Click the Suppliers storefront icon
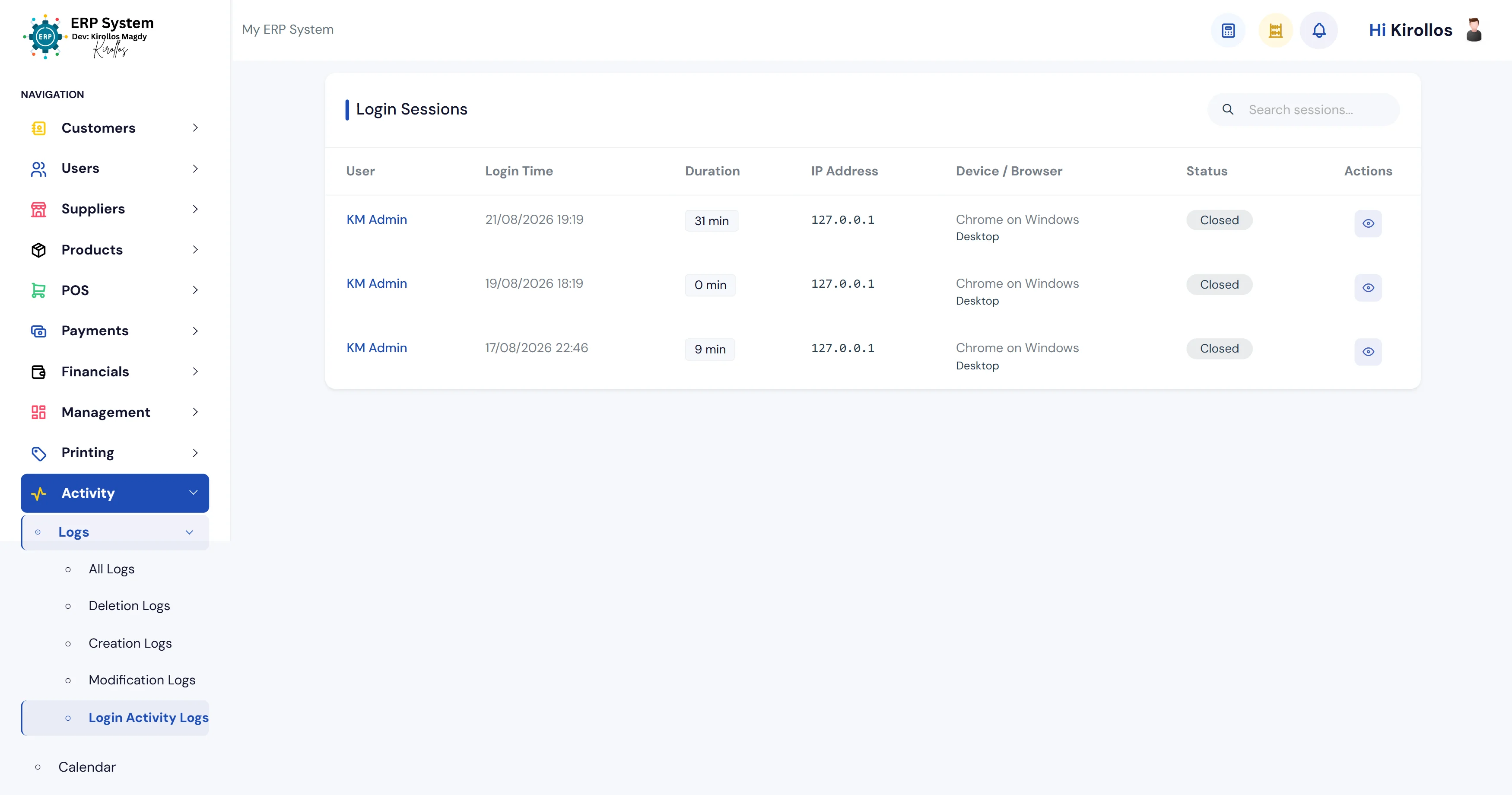Screen dimensions: 1512x795 tap(39, 210)
